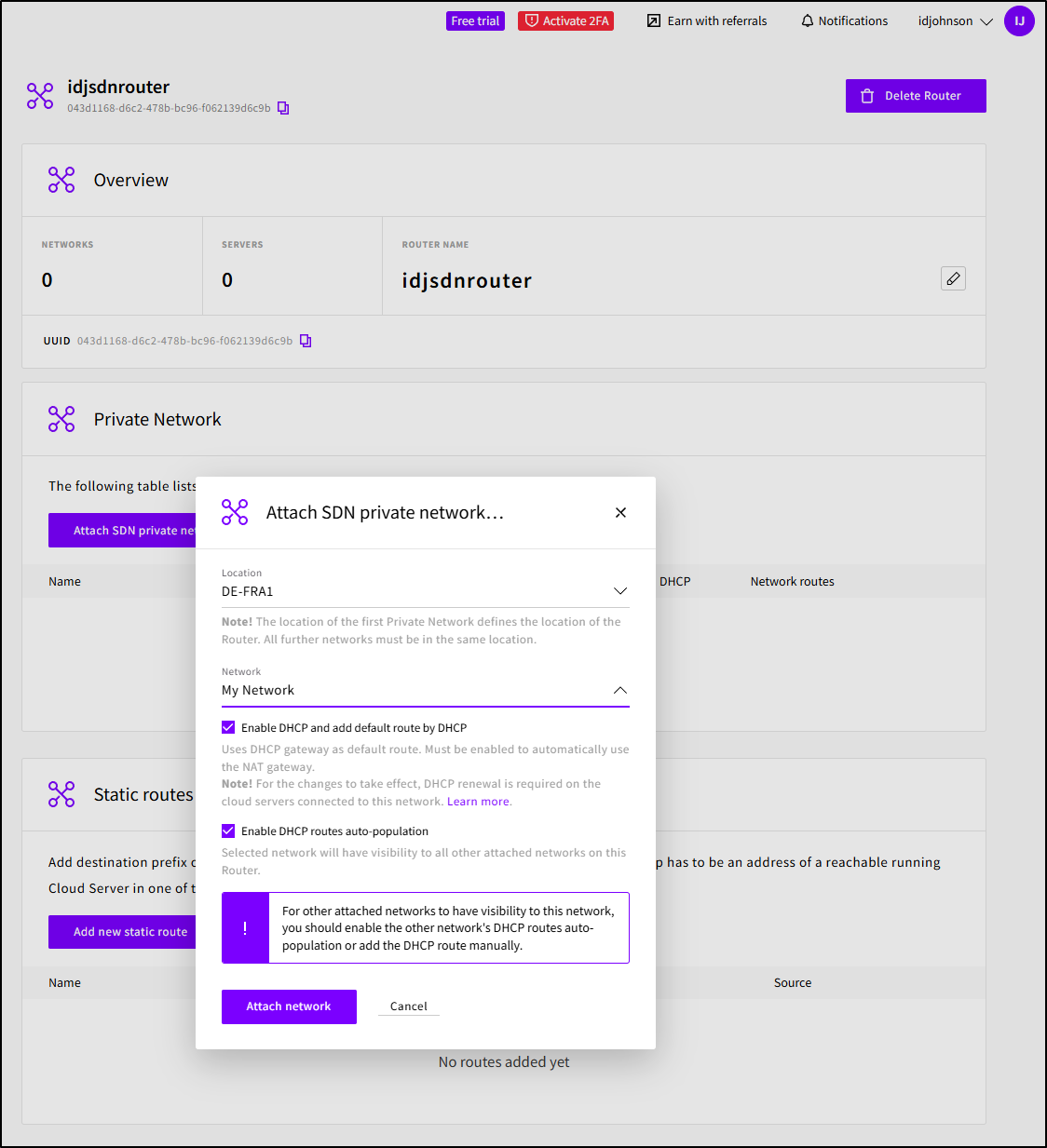Open the Learn more link

click(x=478, y=802)
